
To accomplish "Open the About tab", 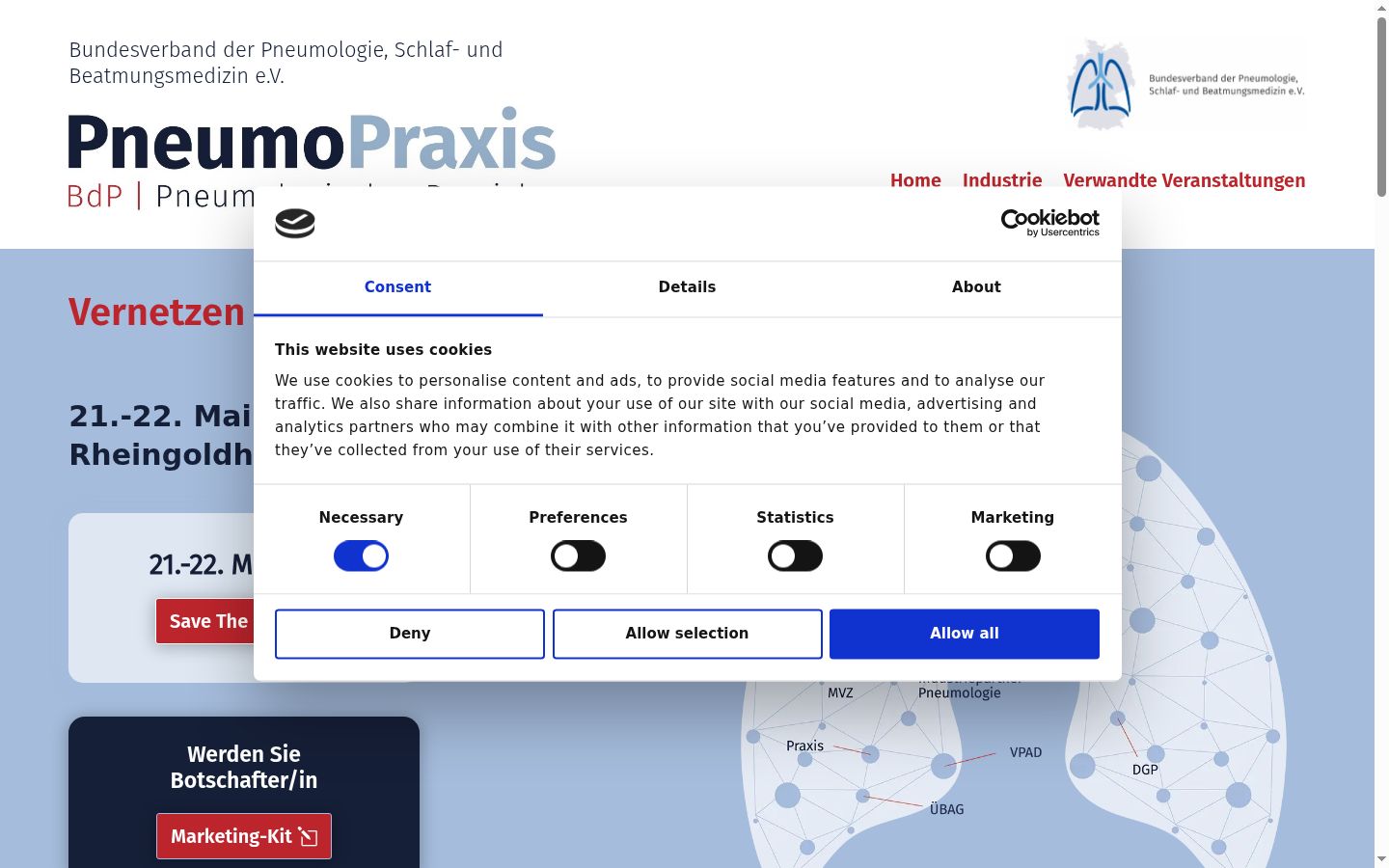I will 976,287.
